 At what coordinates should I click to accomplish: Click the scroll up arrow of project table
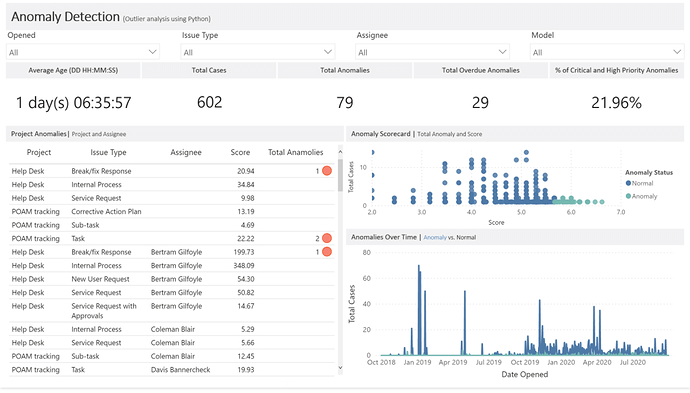pyautogui.click(x=340, y=152)
